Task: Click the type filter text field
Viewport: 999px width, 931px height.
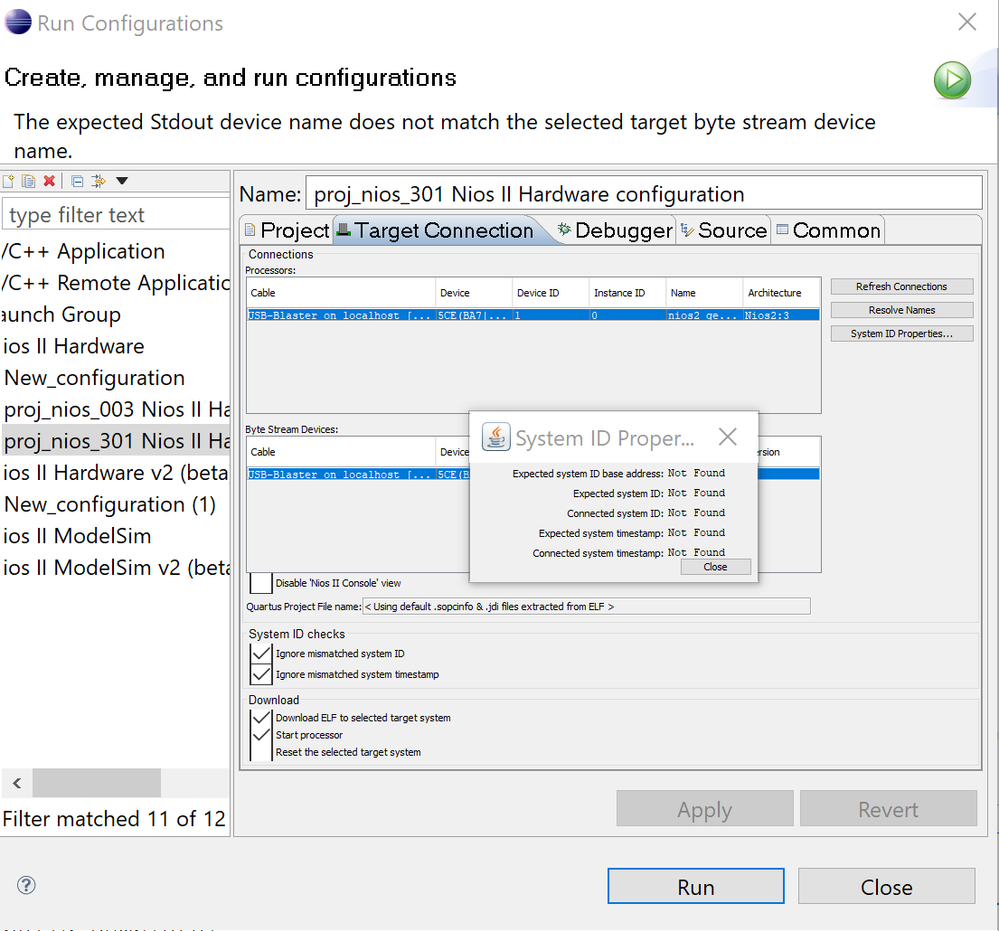Action: pyautogui.click(x=117, y=214)
